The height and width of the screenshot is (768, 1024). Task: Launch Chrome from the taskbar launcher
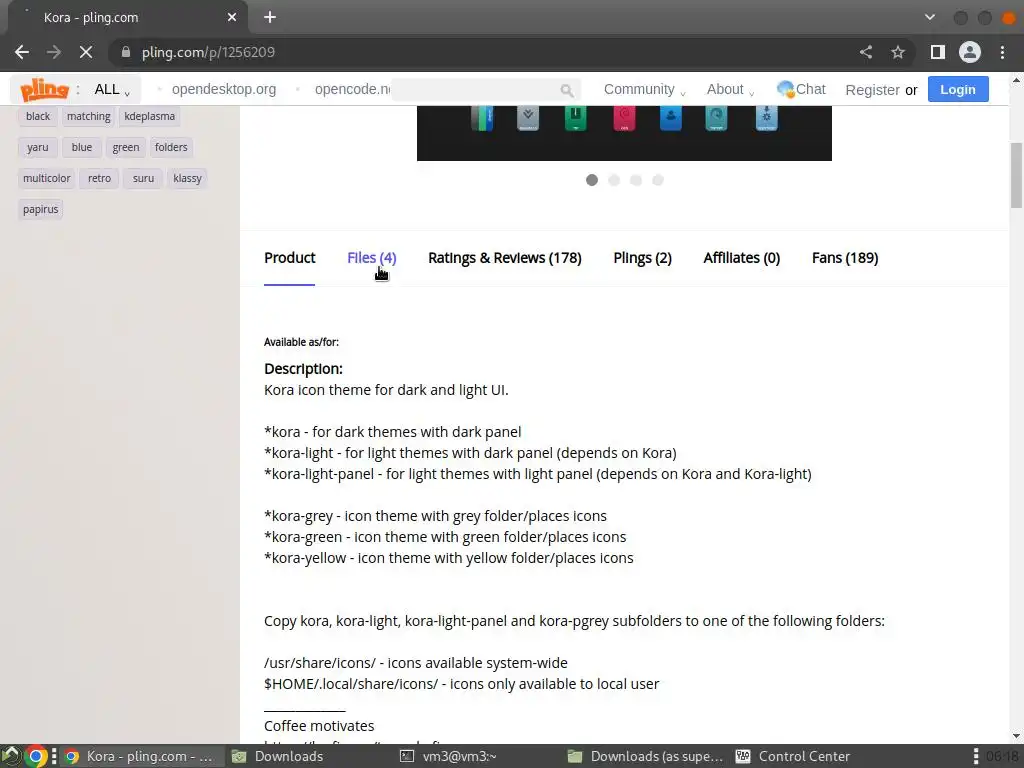(37, 756)
